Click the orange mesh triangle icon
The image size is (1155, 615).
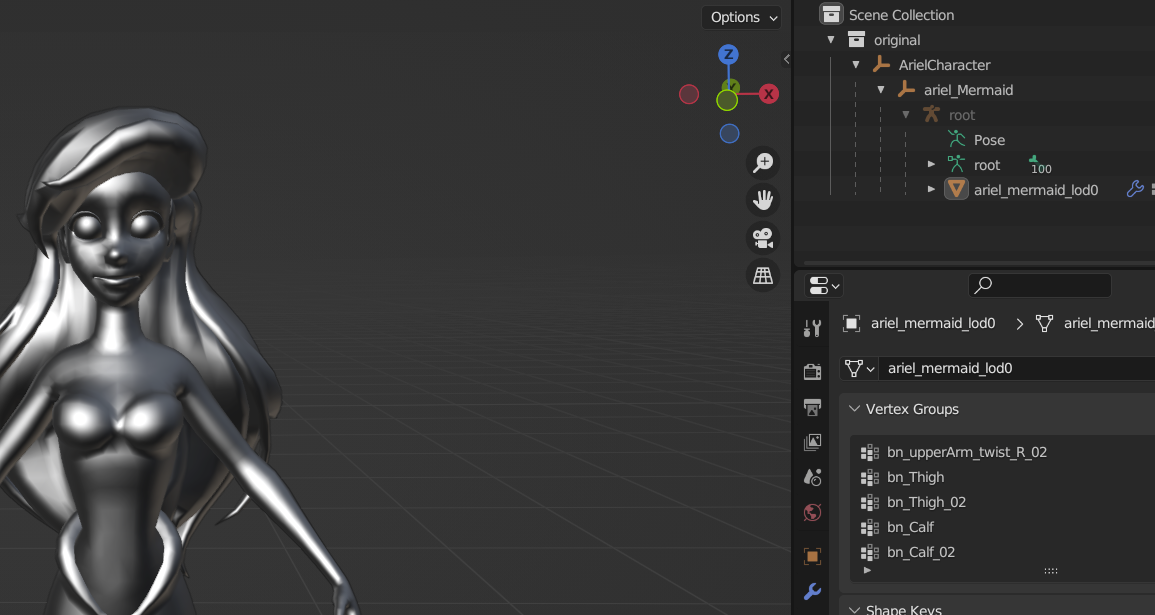(956, 189)
